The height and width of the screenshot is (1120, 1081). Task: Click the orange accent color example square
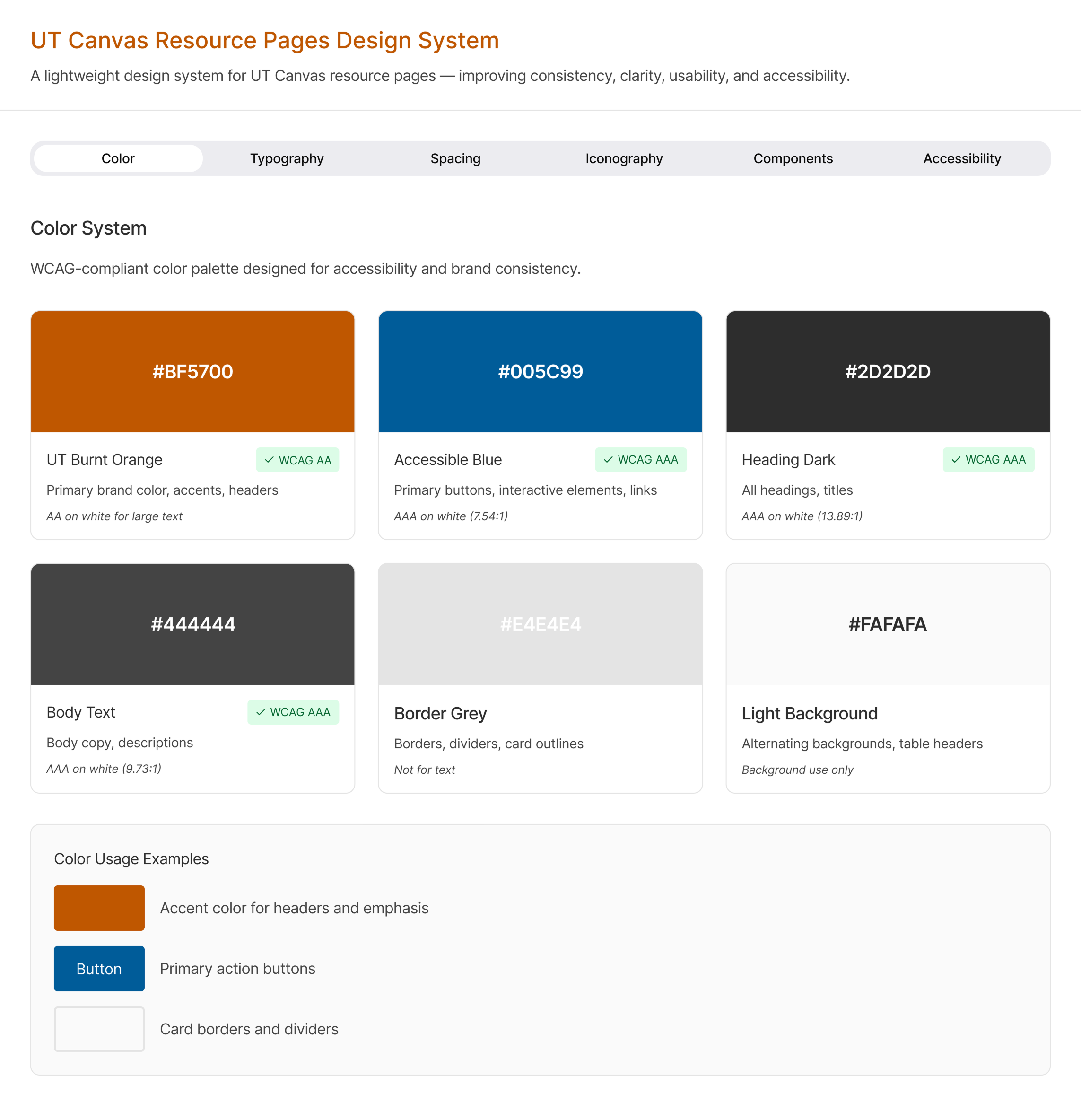(x=99, y=908)
